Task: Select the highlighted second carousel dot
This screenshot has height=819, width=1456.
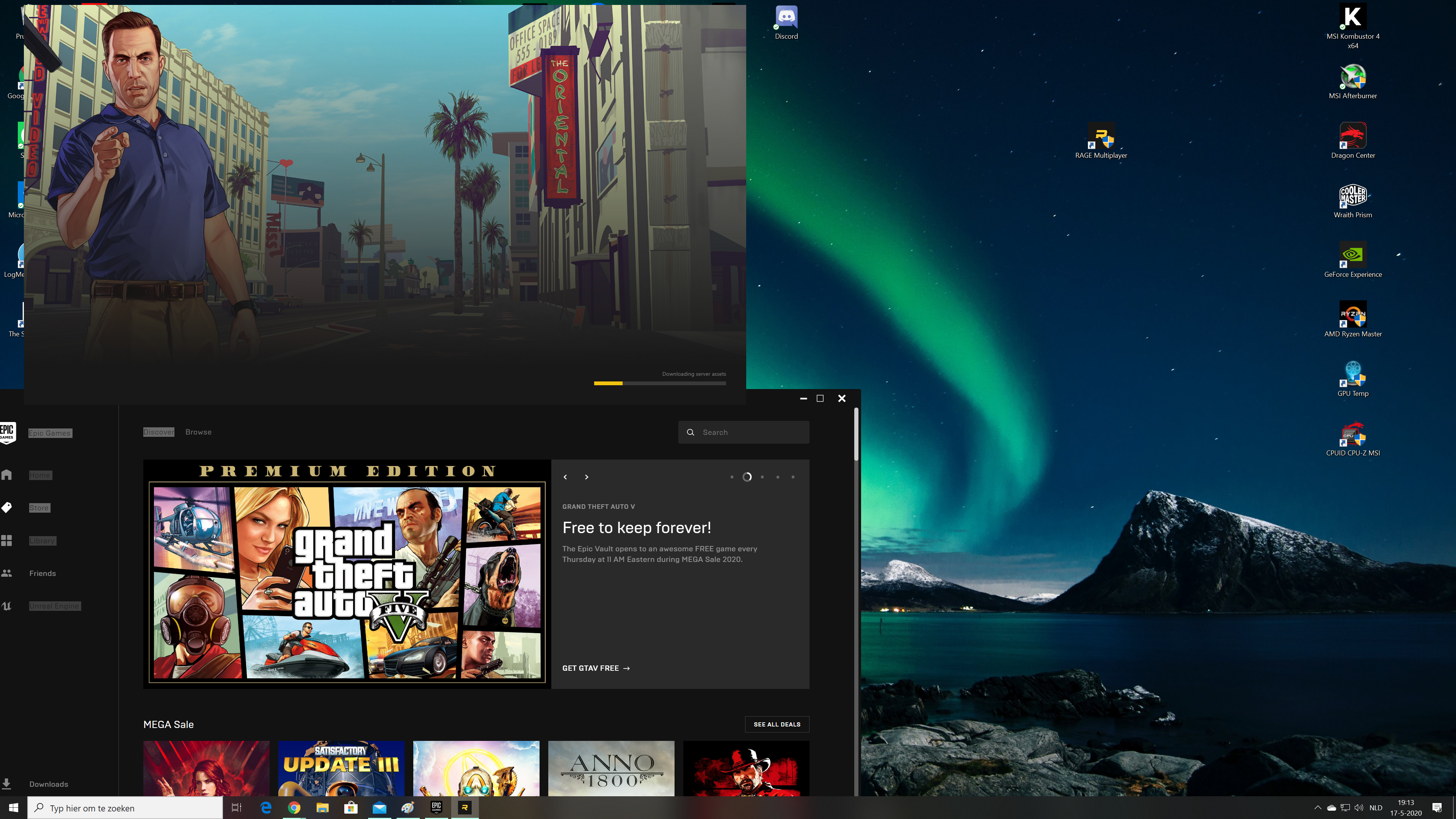Action: 747,477
